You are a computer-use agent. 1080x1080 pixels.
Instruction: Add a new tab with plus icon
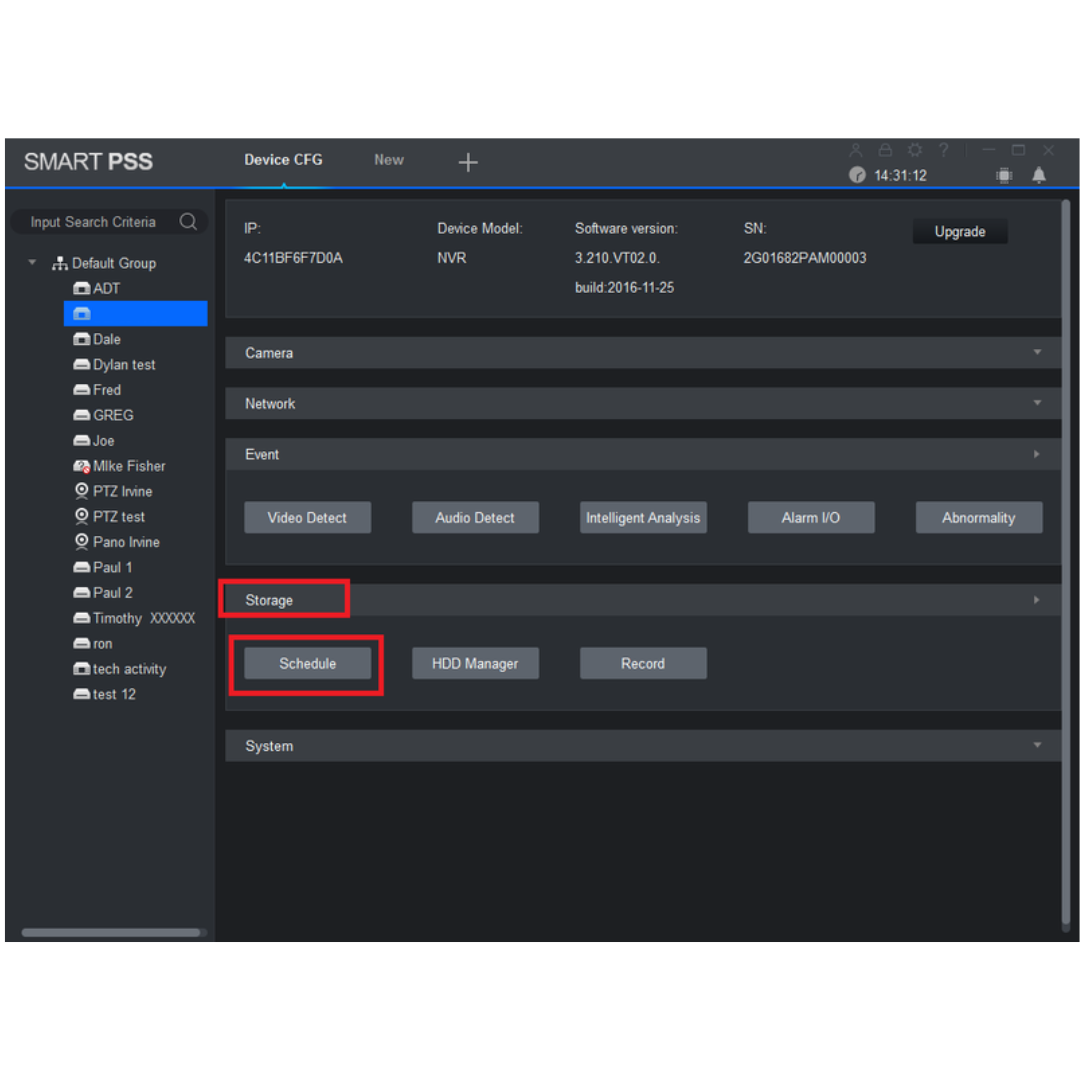coord(468,163)
